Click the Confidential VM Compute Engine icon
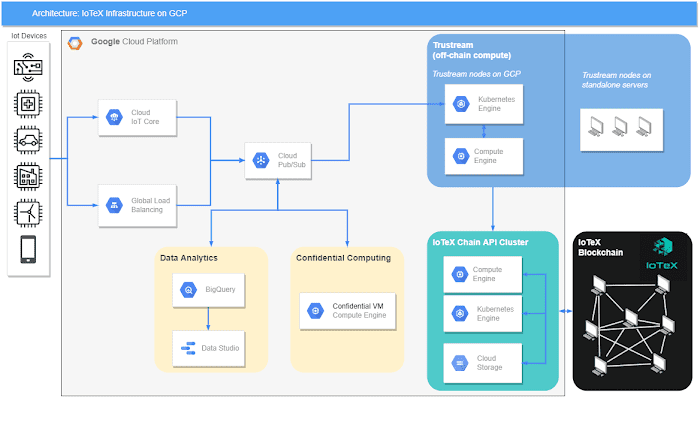Screen dimensions: 700x440 pos(315,311)
